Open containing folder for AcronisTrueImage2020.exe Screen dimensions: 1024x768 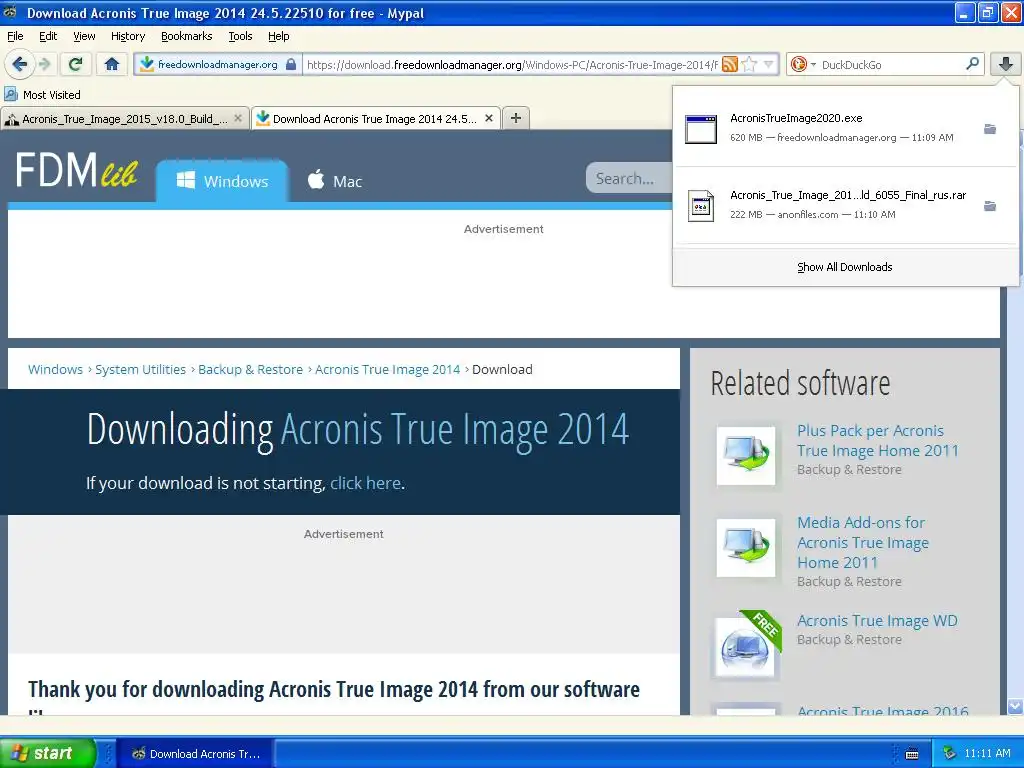click(x=990, y=129)
